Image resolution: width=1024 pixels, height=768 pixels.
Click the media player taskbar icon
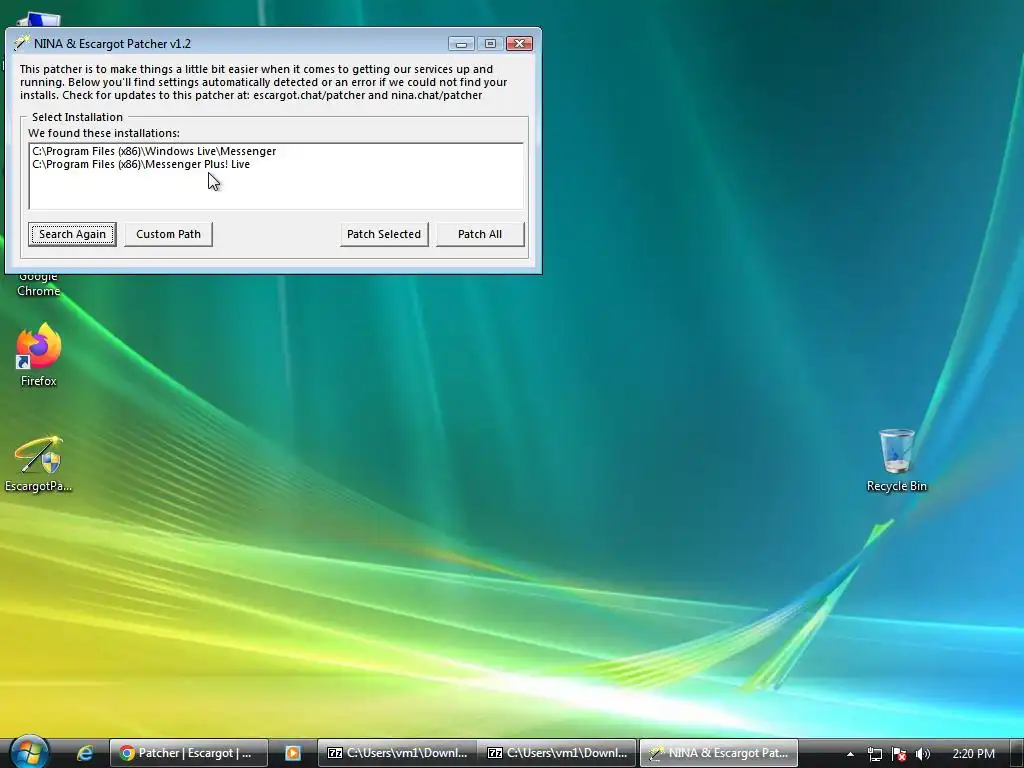click(x=293, y=753)
